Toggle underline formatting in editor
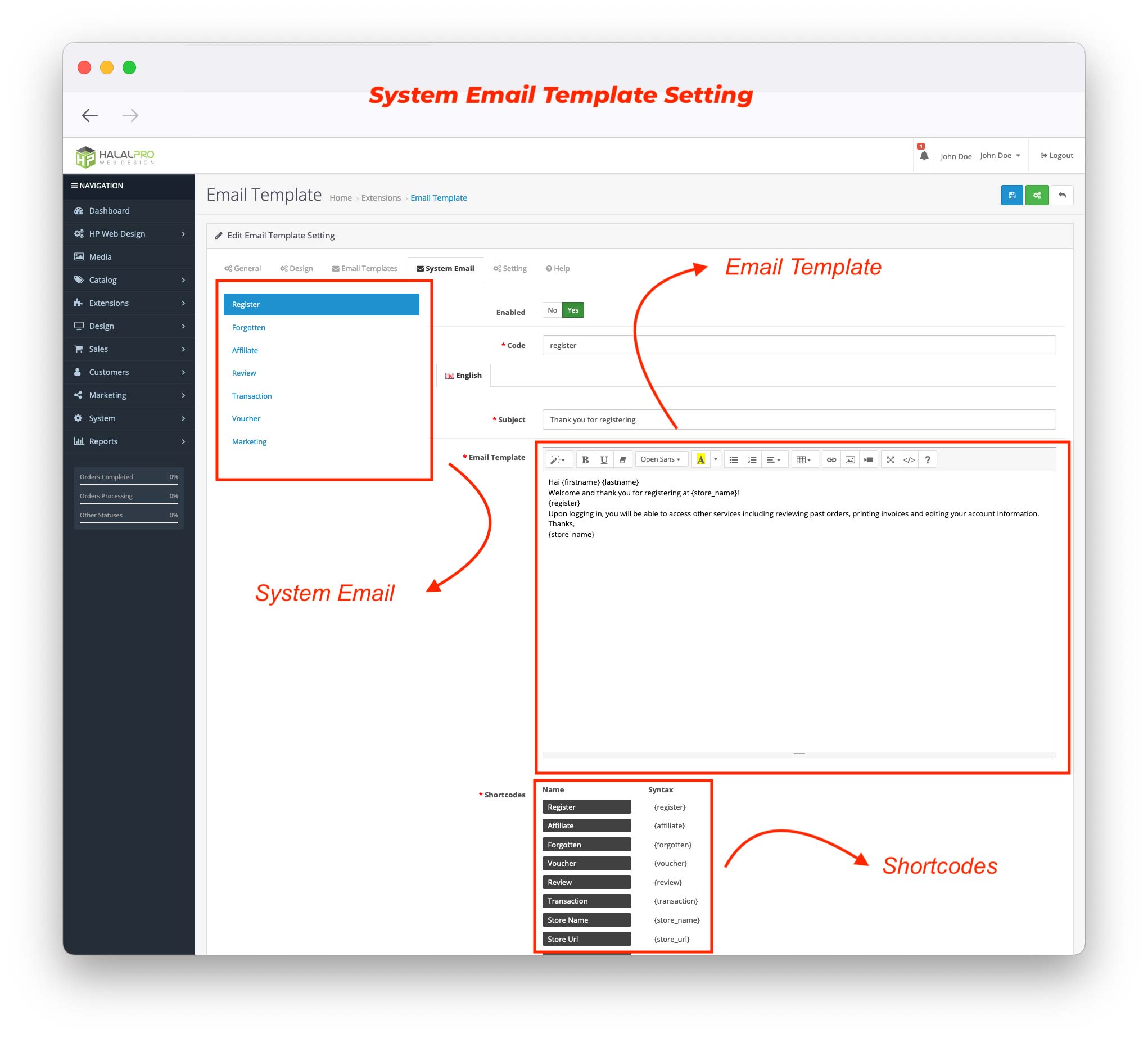The width and height of the screenshot is (1148, 1038). tap(604, 460)
